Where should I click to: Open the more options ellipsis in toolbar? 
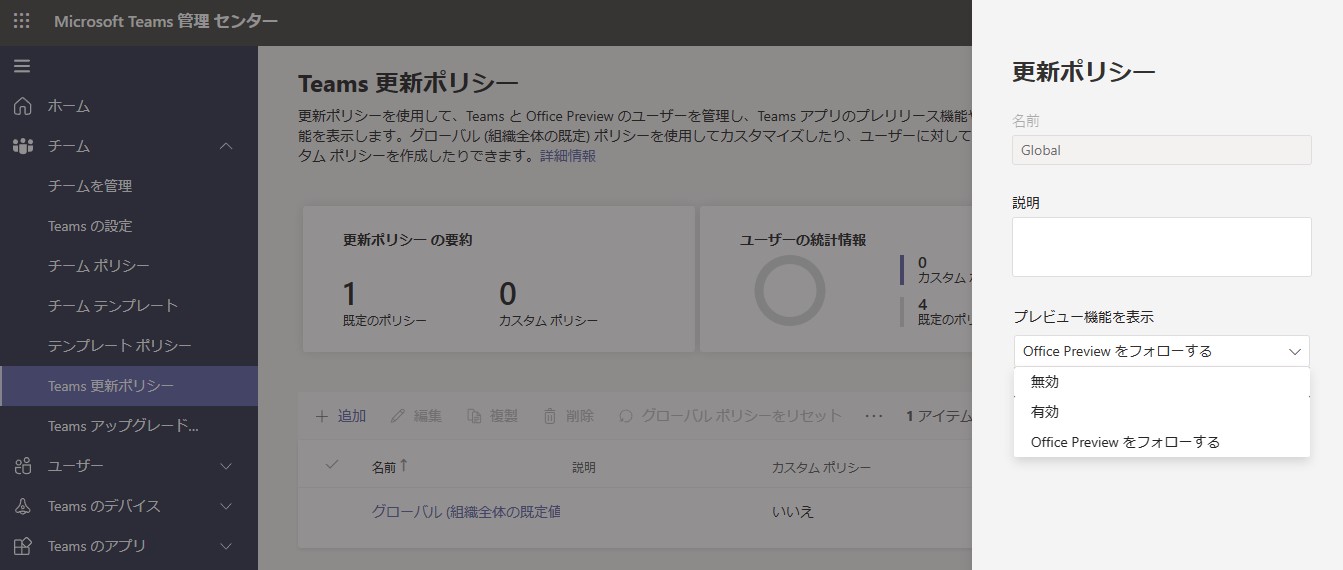click(874, 416)
